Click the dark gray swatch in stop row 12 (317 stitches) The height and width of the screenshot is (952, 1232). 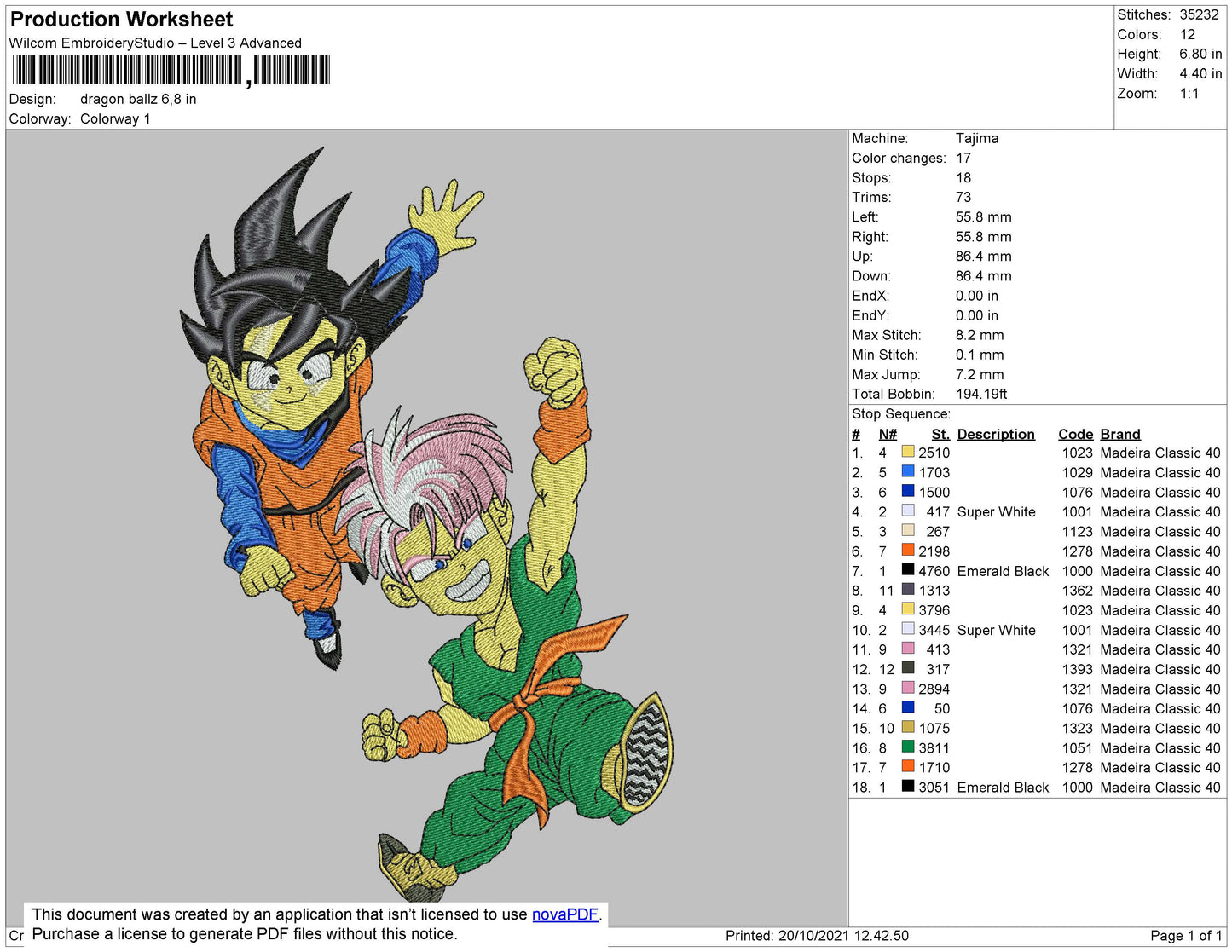pyautogui.click(x=908, y=668)
